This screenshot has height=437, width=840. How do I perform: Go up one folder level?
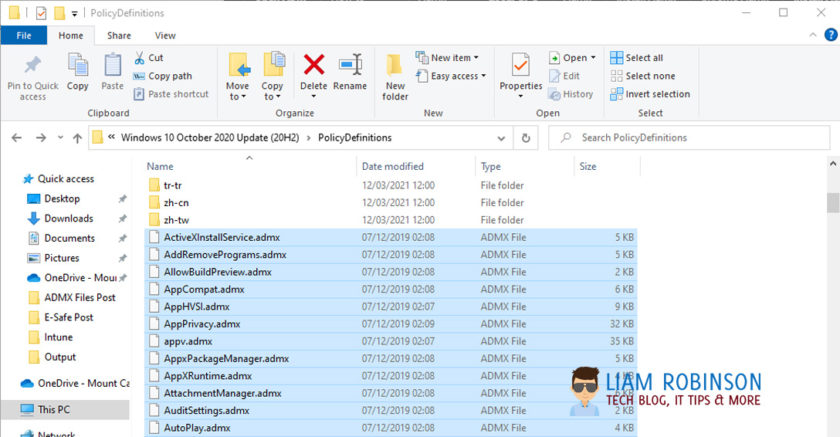(x=77, y=138)
